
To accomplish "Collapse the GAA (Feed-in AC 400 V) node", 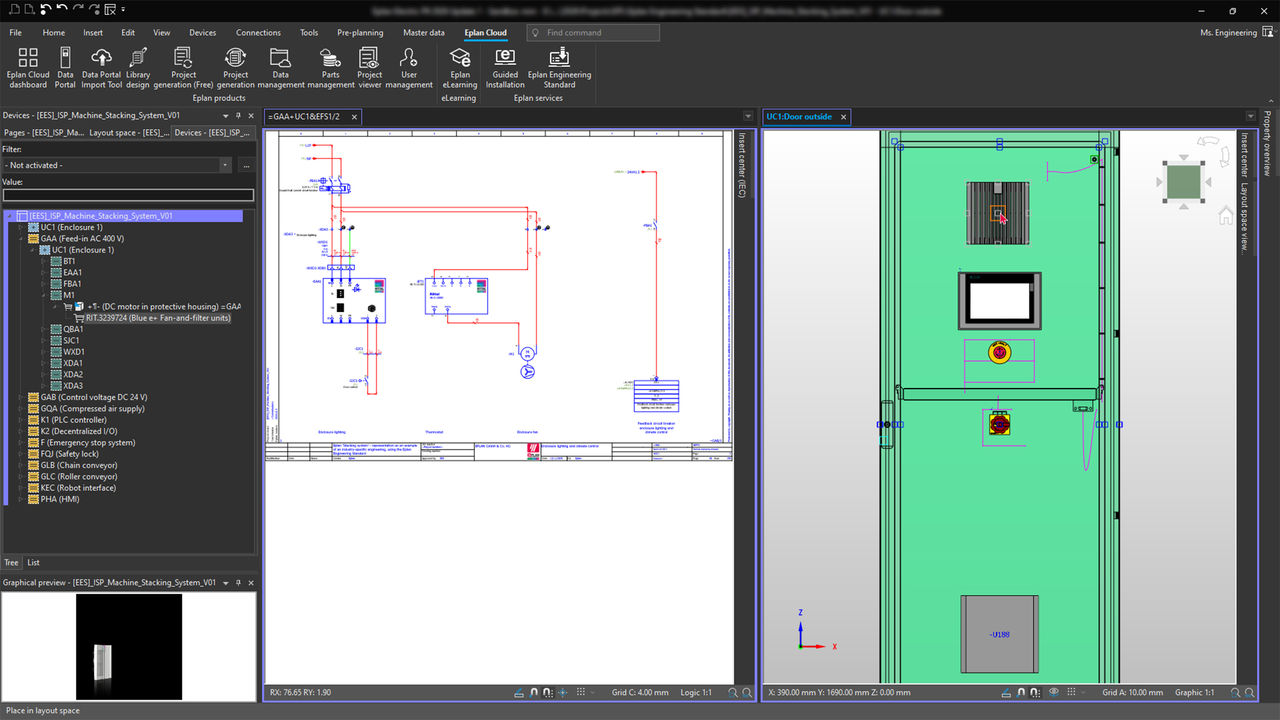I will point(21,239).
